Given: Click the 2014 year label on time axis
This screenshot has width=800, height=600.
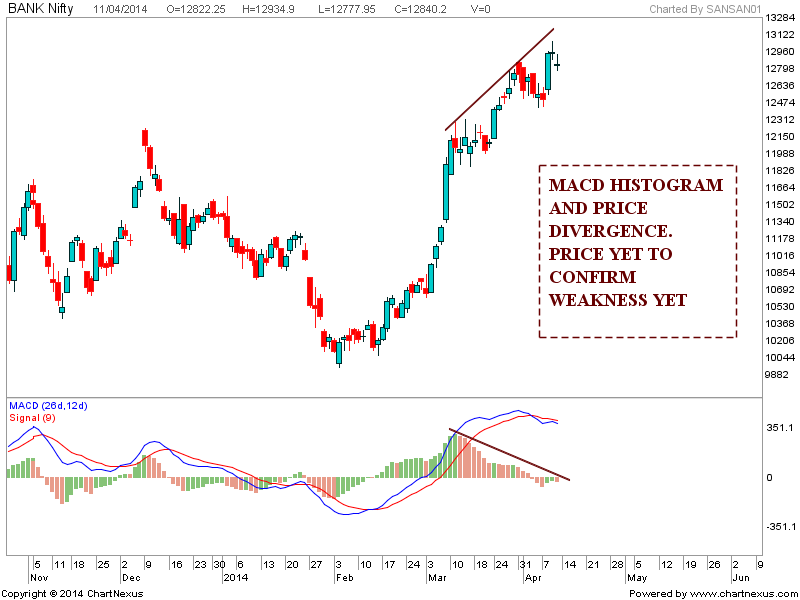Looking at the screenshot, I should pyautogui.click(x=236, y=578).
